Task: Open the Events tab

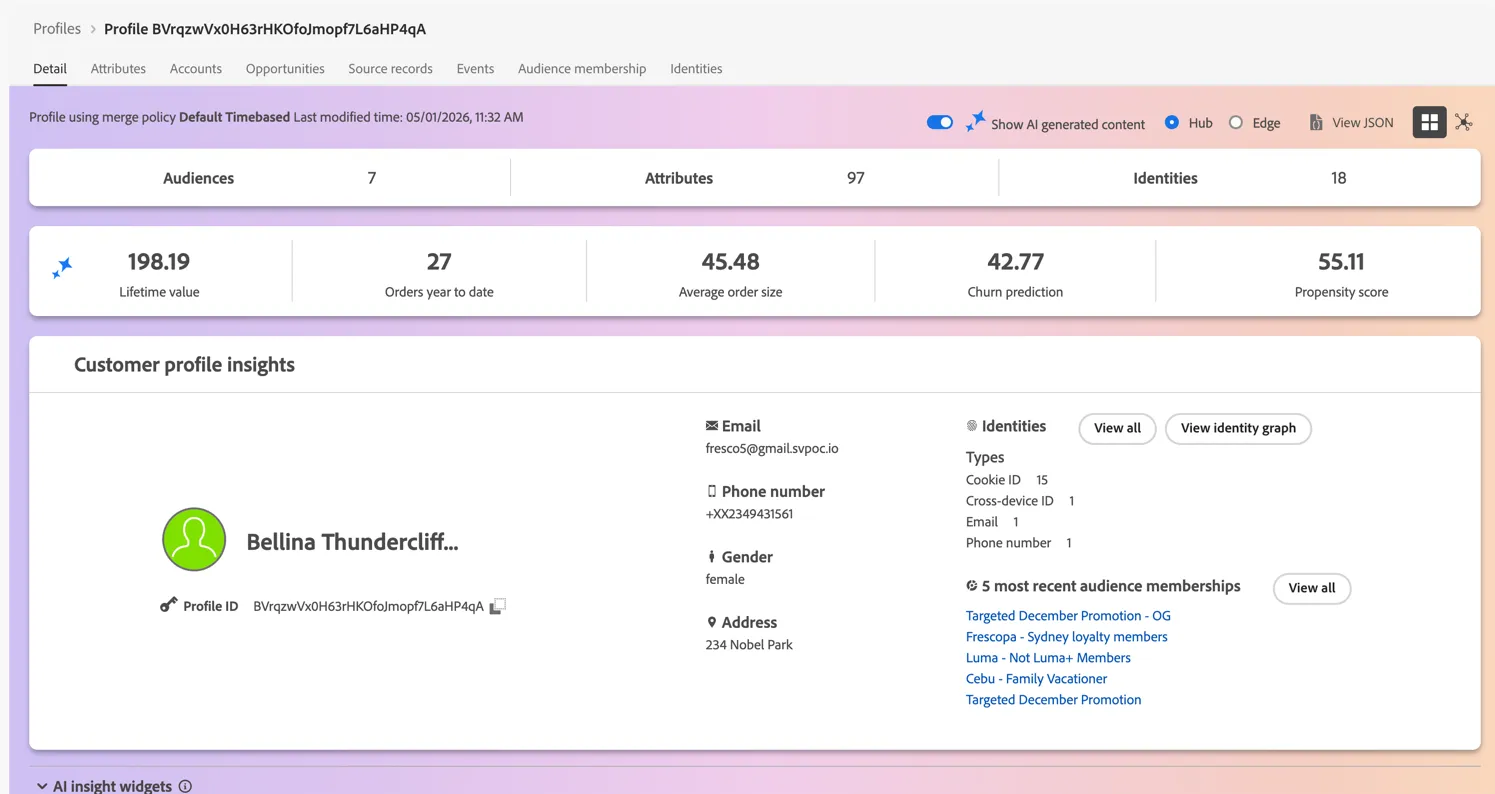Action: pos(475,69)
